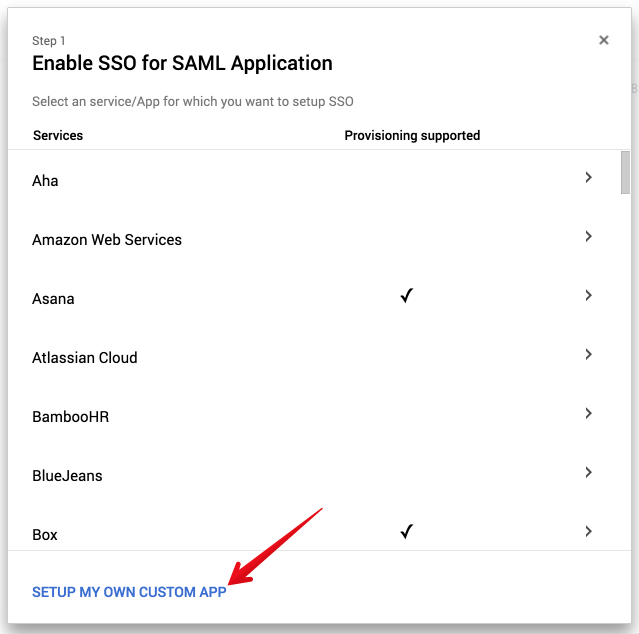Choose the BlueJeans service entry
Viewport: 639px width, 634px height.
tap(67, 476)
